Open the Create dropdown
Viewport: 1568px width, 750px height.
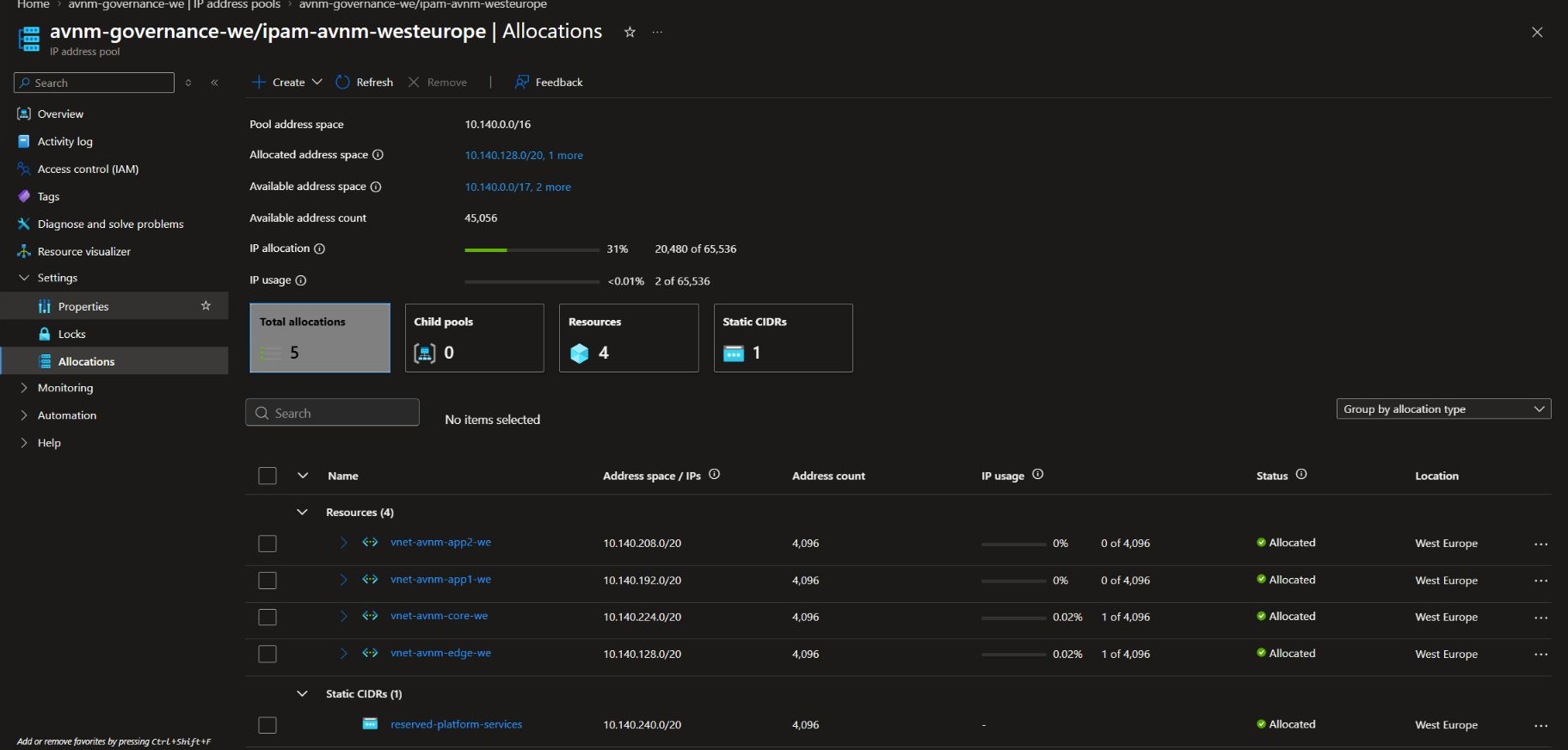[x=287, y=83]
